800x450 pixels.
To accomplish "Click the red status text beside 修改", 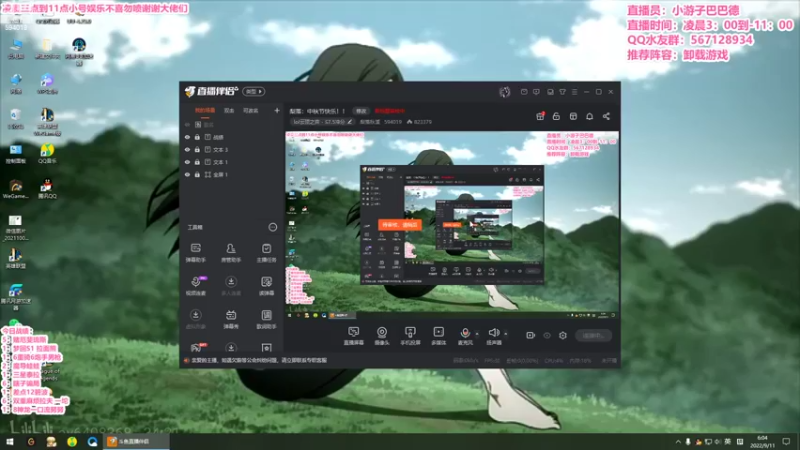I will click(x=390, y=111).
